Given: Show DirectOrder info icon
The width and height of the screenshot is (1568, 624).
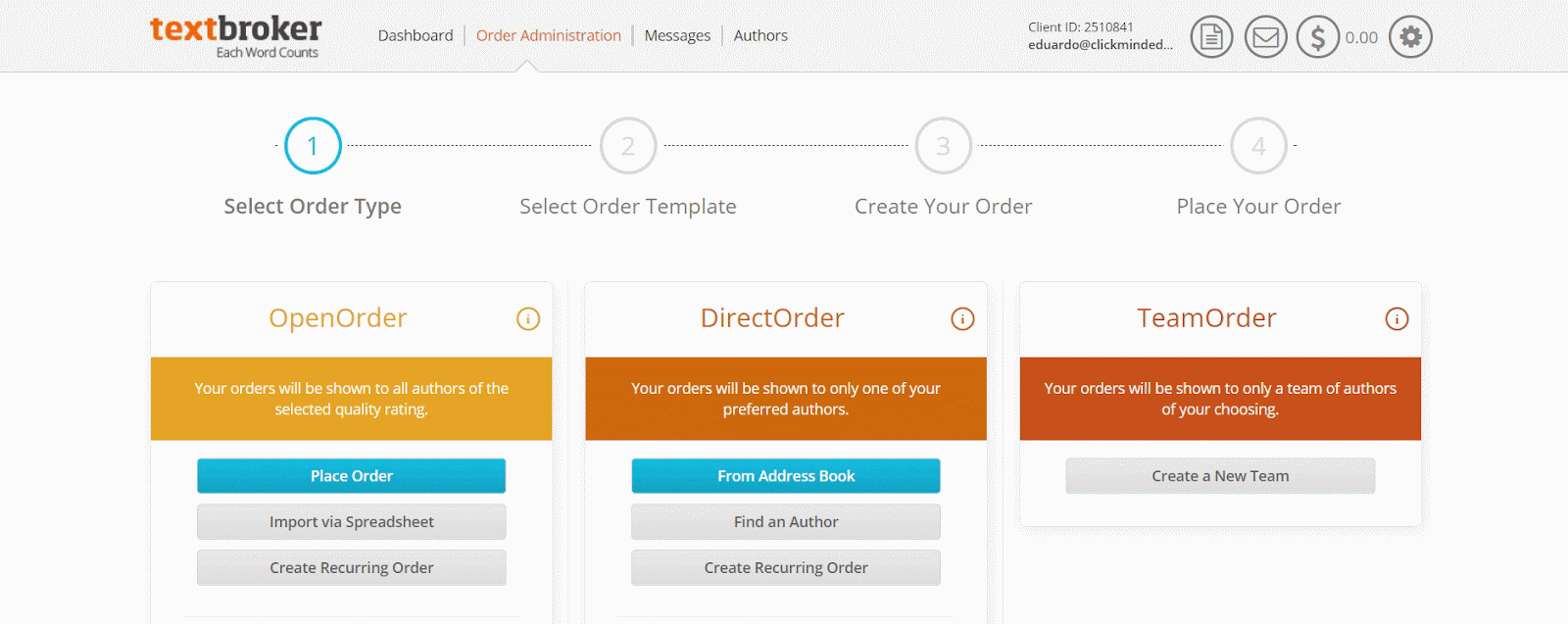Looking at the screenshot, I should point(962,318).
